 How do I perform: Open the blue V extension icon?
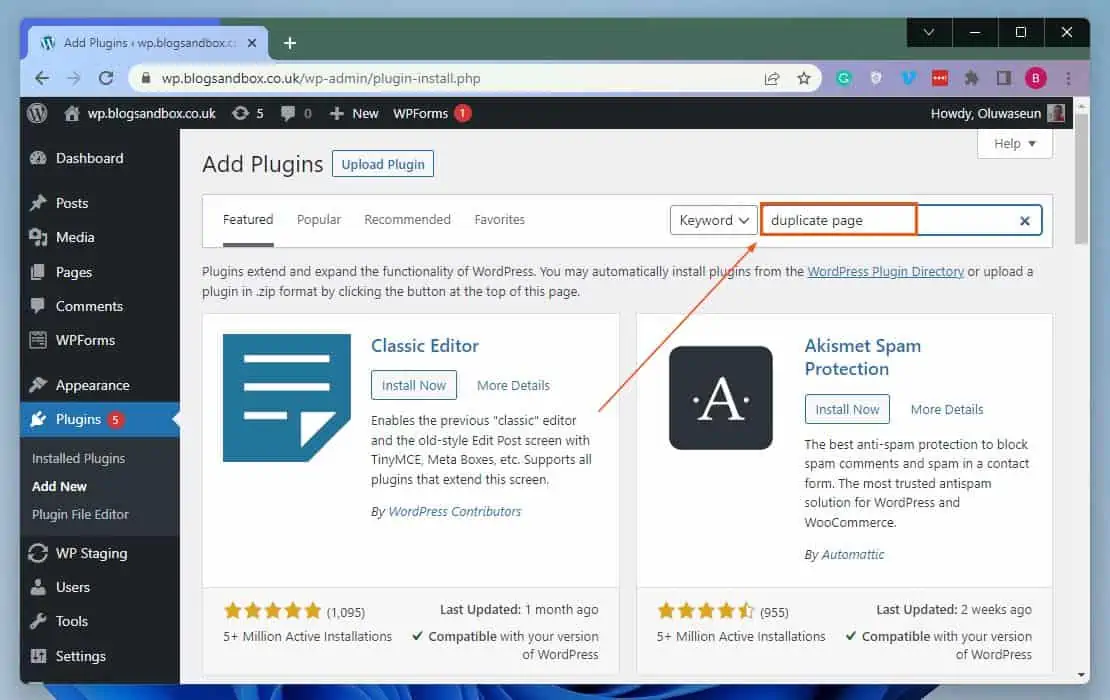908,78
